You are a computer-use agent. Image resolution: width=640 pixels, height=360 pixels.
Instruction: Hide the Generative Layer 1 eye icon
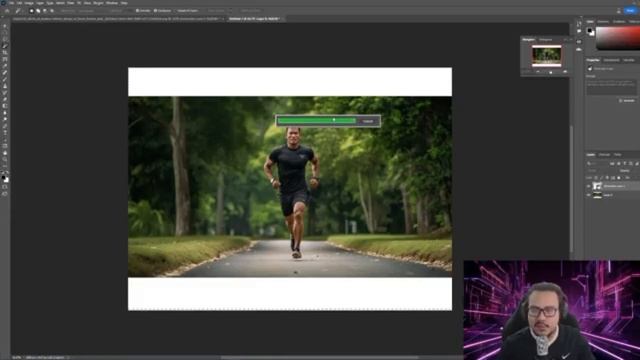click(589, 186)
